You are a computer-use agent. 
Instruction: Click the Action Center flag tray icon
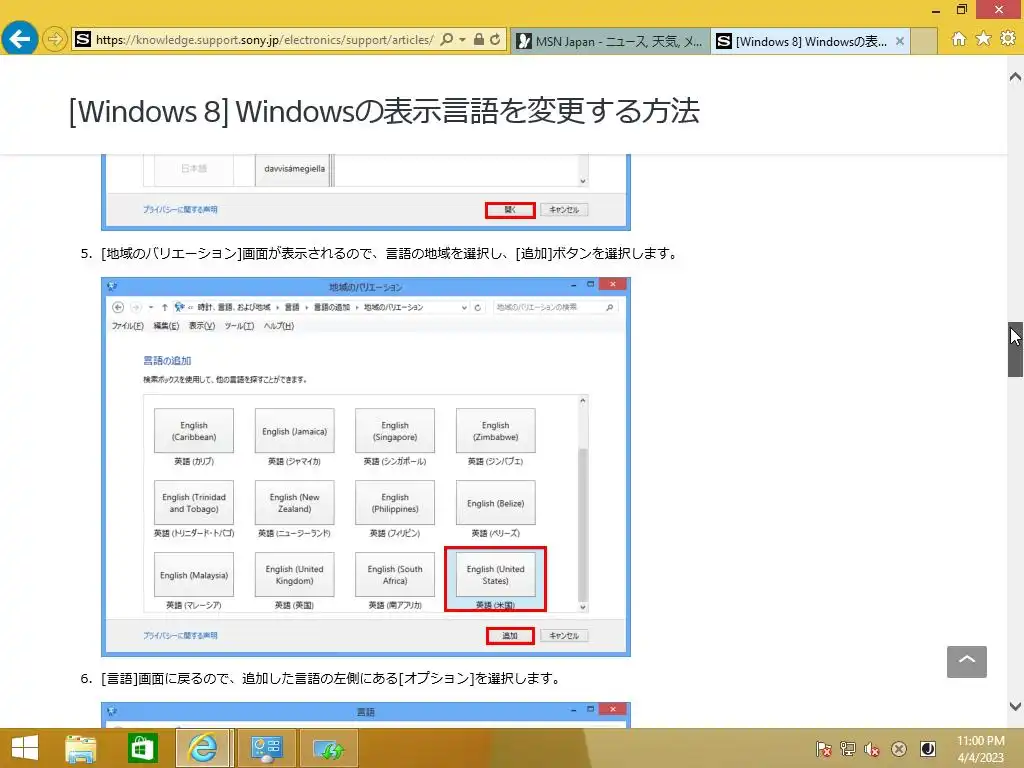pyautogui.click(x=824, y=749)
